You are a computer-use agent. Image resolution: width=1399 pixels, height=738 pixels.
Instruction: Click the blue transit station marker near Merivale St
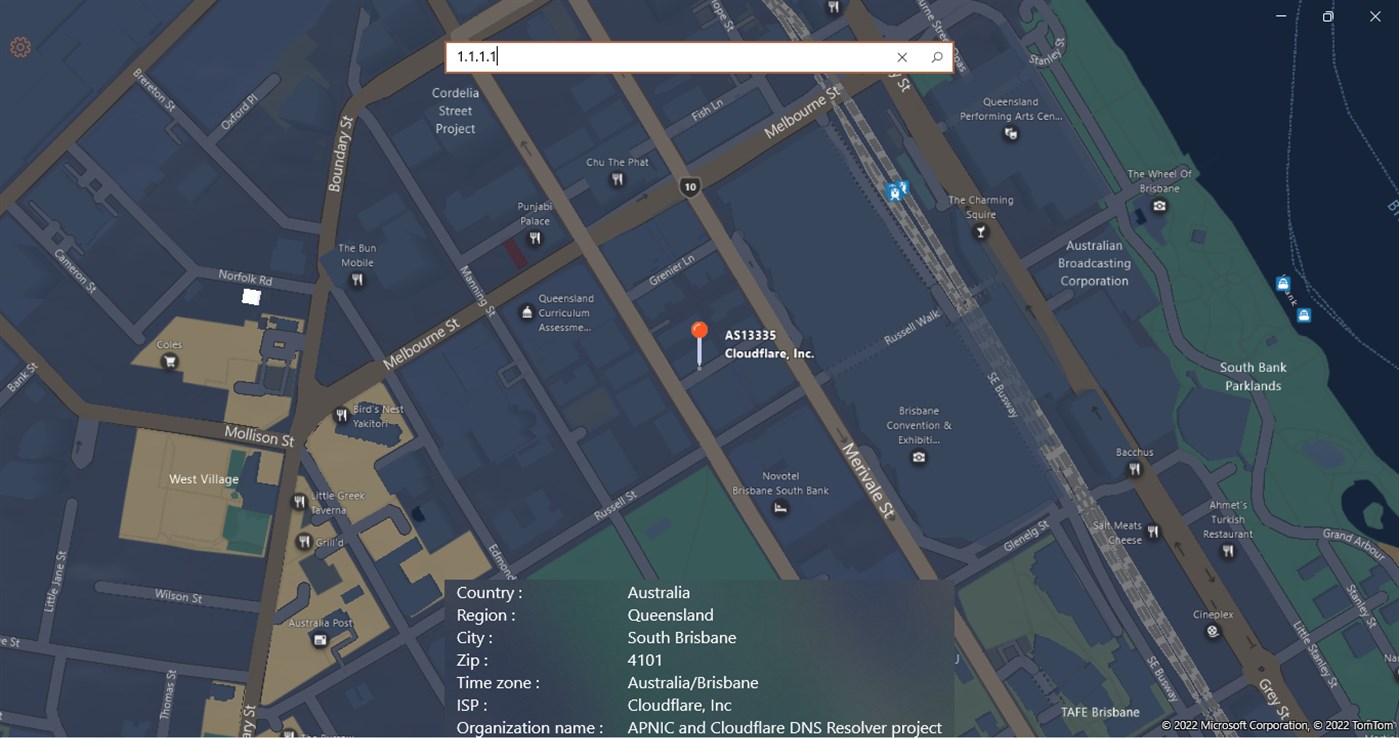pos(895,190)
